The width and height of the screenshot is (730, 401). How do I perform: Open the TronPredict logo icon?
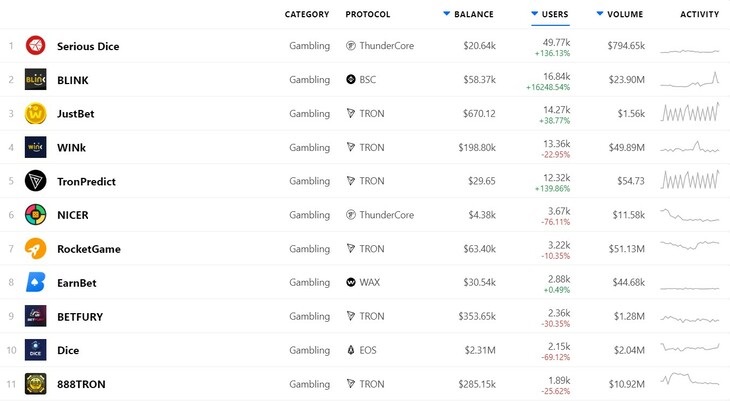point(35,181)
